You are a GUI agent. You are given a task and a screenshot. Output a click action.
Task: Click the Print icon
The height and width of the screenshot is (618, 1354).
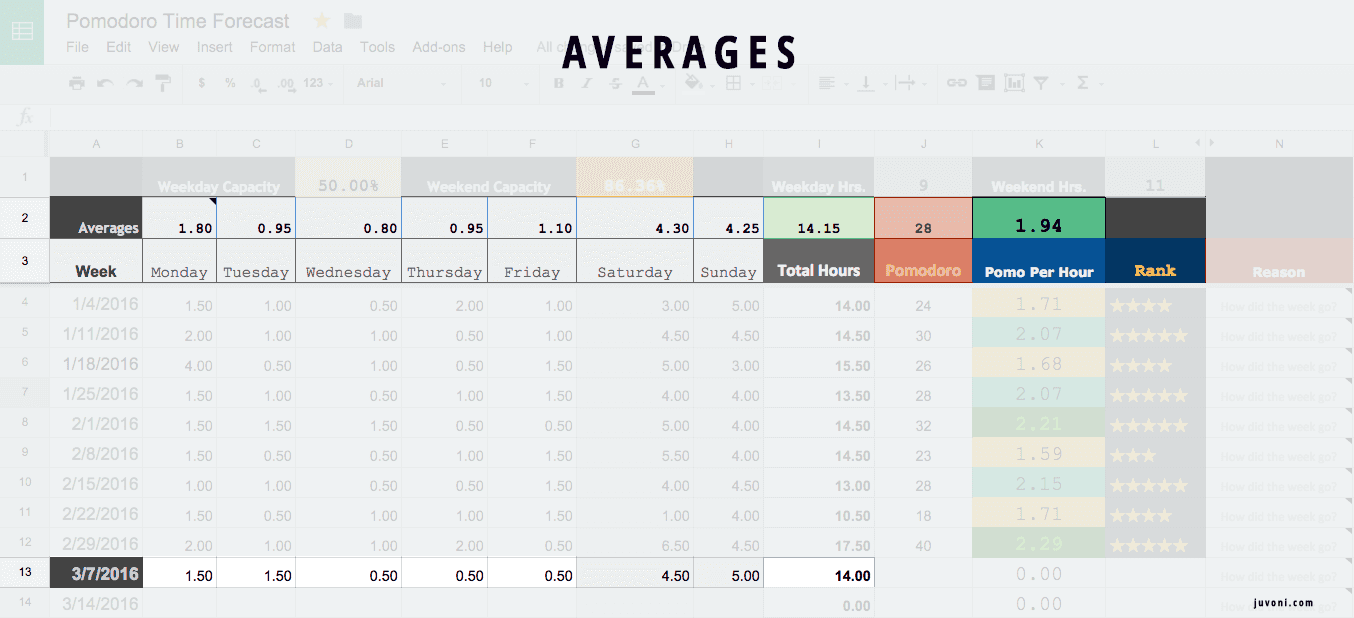77,83
